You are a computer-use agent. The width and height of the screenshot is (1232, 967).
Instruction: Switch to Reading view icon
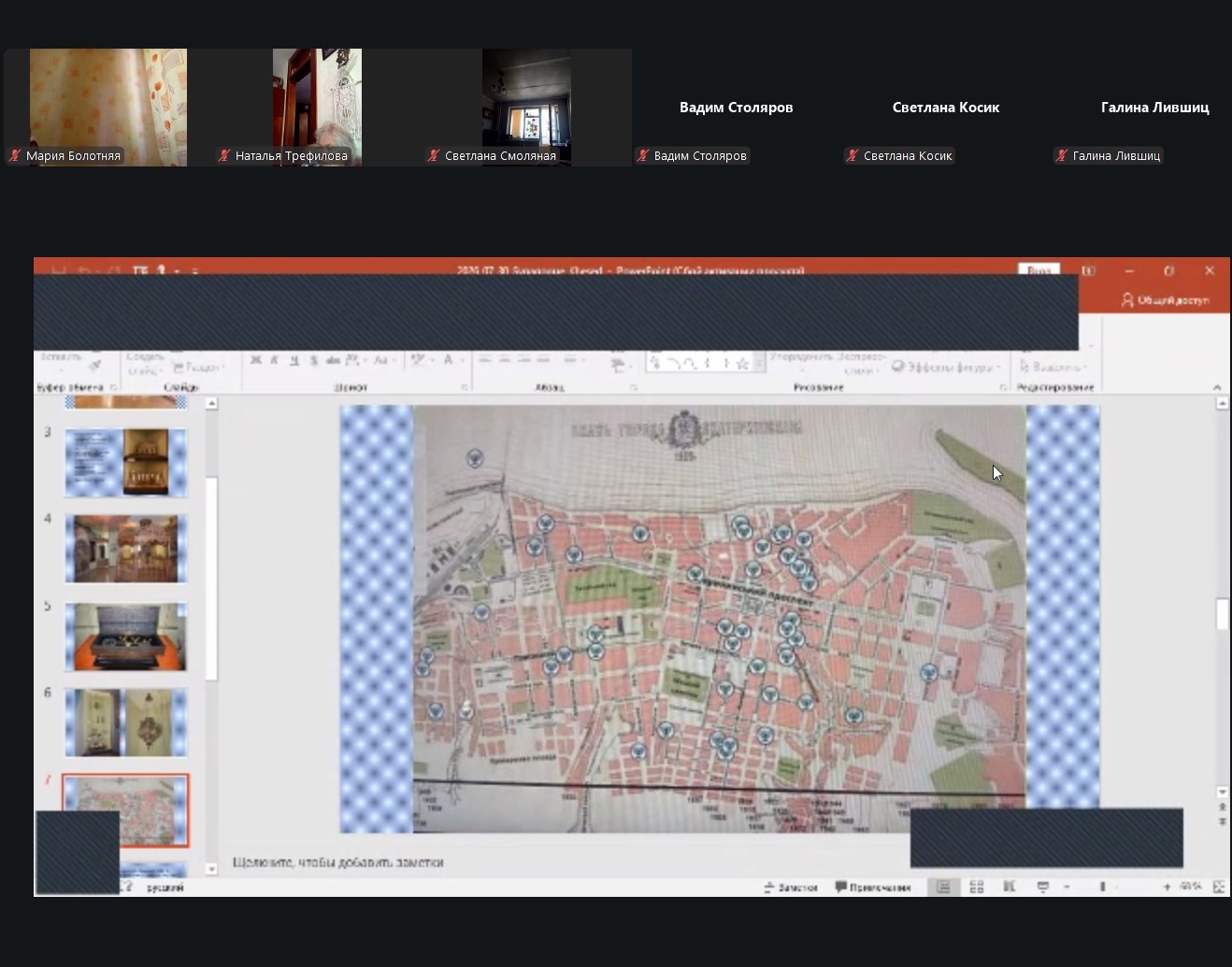[x=1010, y=887]
